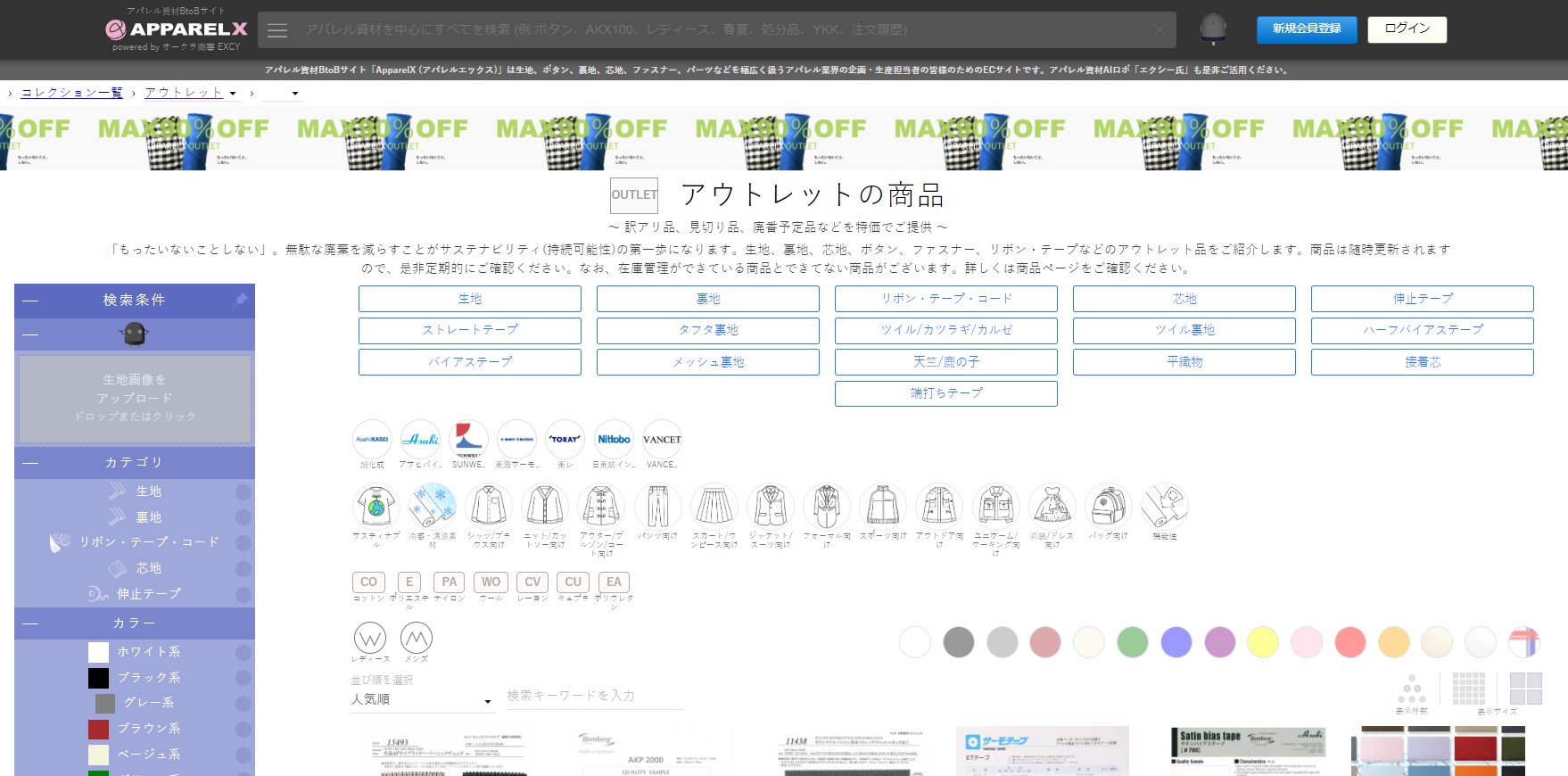This screenshot has height=776, width=1568.
Task: Click the bag (バッグ向け) backpack icon
Action: [x=1108, y=506]
